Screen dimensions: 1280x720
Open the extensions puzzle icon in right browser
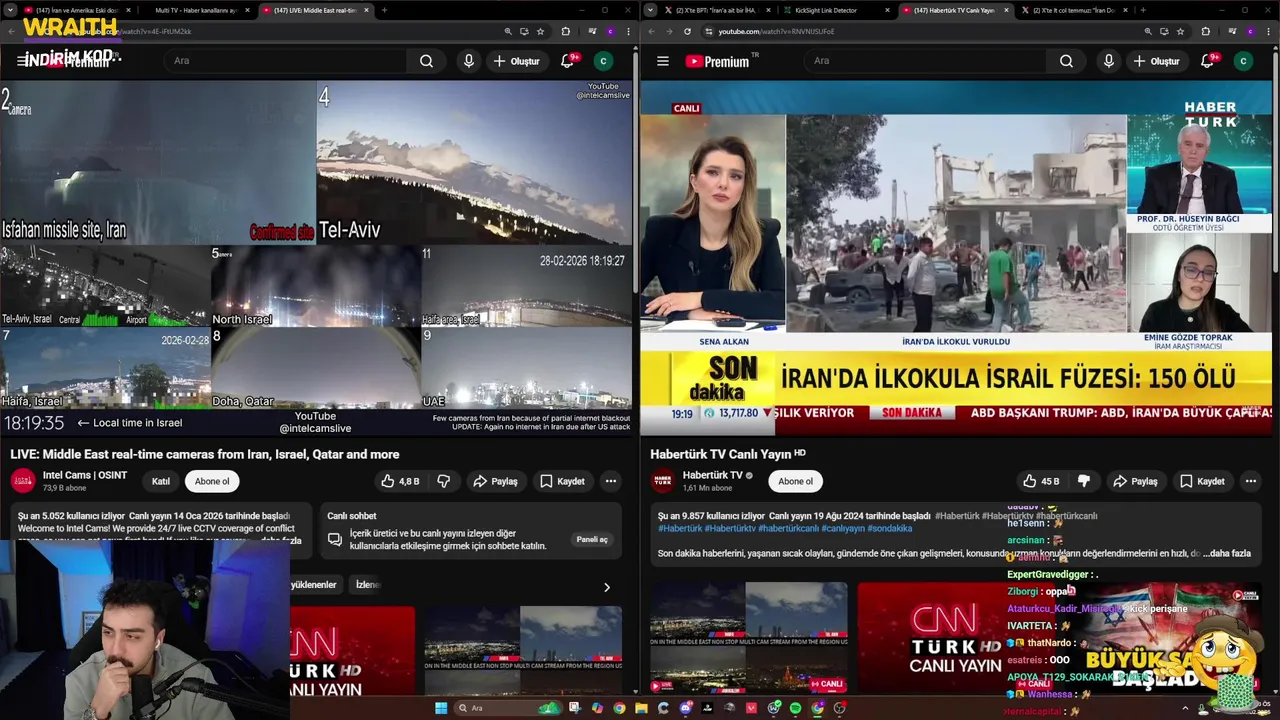click(x=1205, y=31)
